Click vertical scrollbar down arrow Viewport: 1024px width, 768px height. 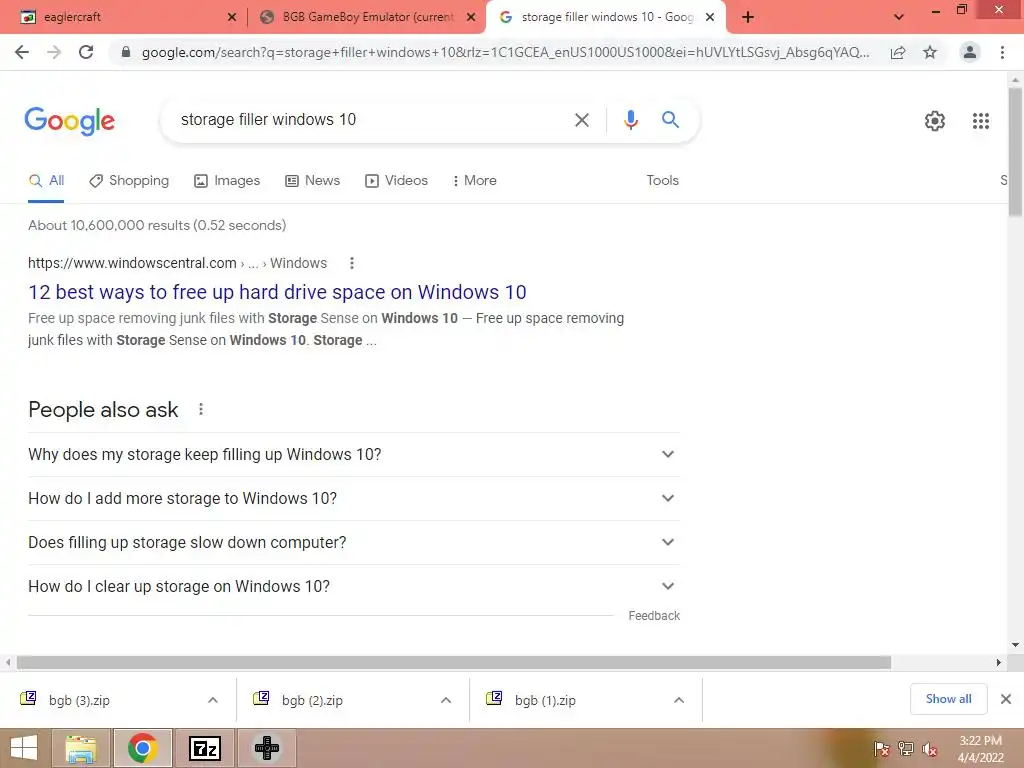point(1015,645)
